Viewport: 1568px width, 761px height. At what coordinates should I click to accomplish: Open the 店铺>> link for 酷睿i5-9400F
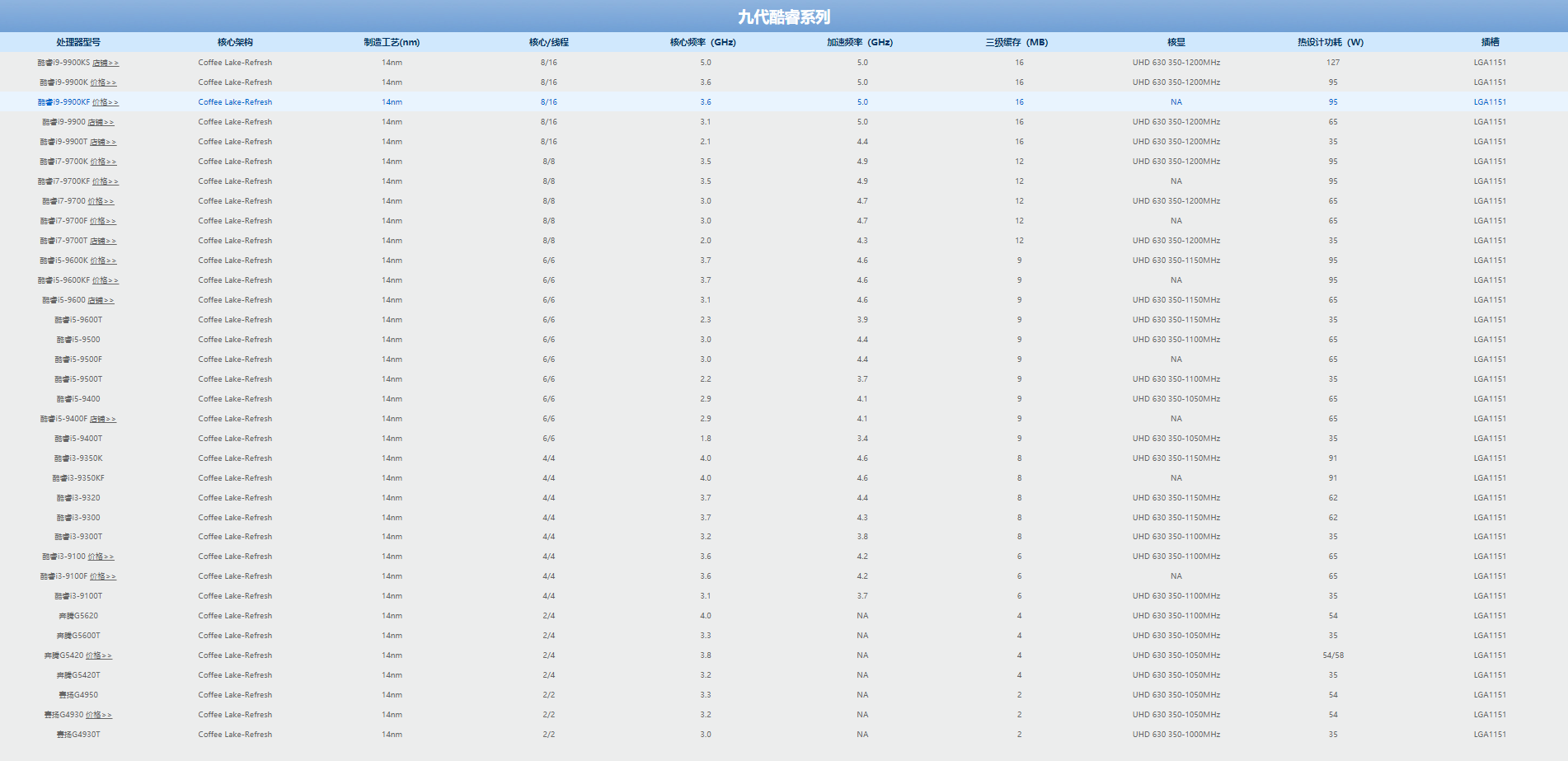(103, 419)
